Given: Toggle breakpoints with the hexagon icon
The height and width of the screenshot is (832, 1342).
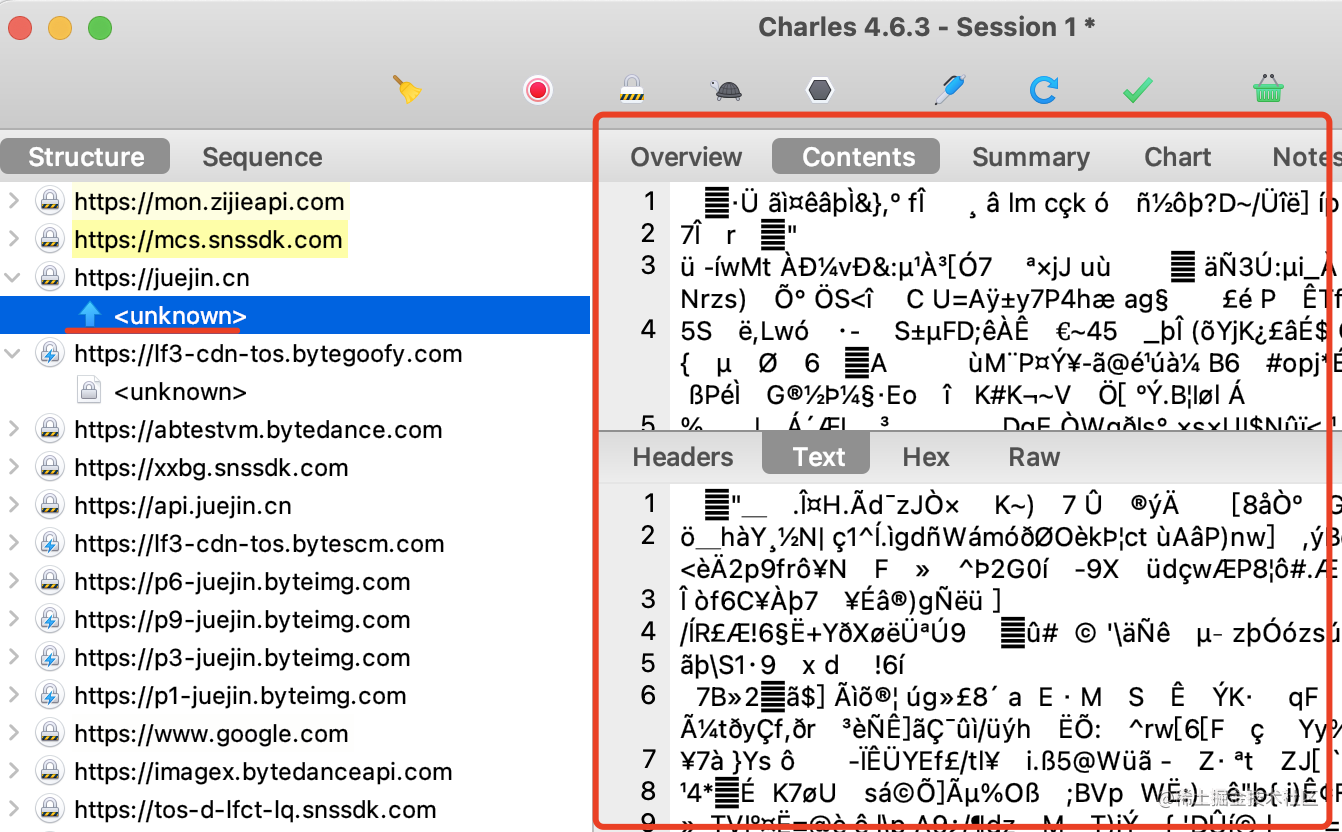Looking at the screenshot, I should (x=820, y=91).
